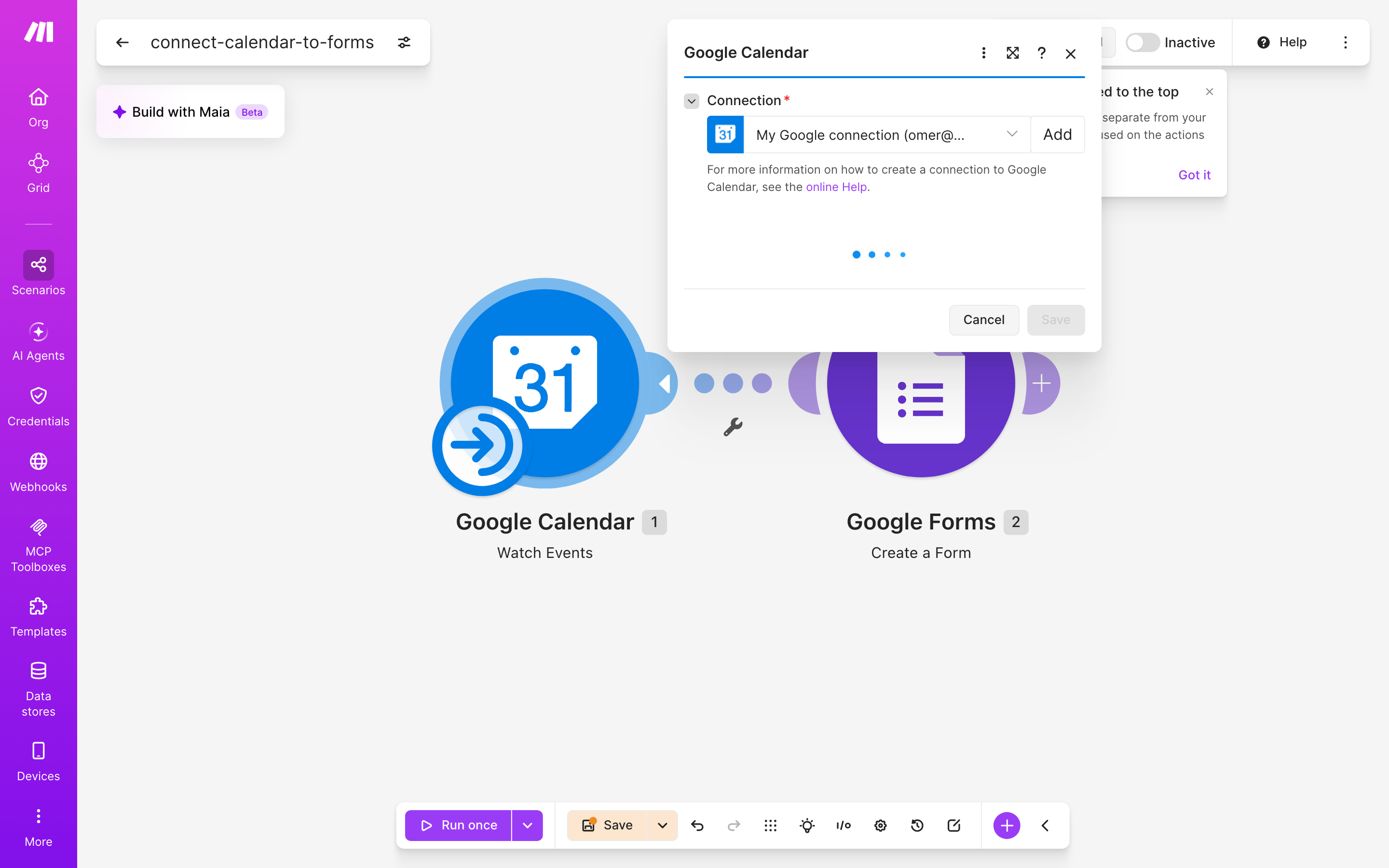Toggle the Inactive scenario switch
This screenshot has width=1389, height=868.
tap(1142, 42)
